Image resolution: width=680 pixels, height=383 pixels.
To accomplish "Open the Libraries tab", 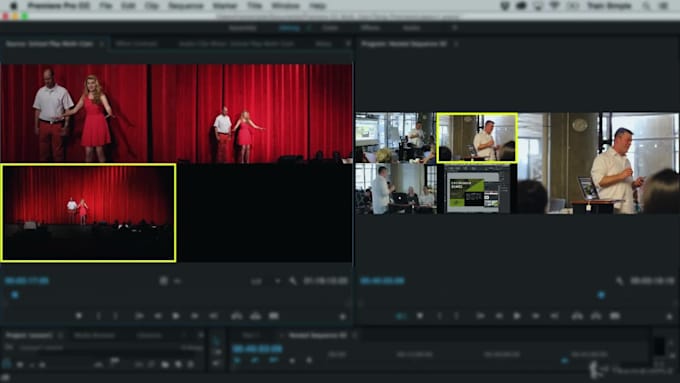I will [x=149, y=335].
